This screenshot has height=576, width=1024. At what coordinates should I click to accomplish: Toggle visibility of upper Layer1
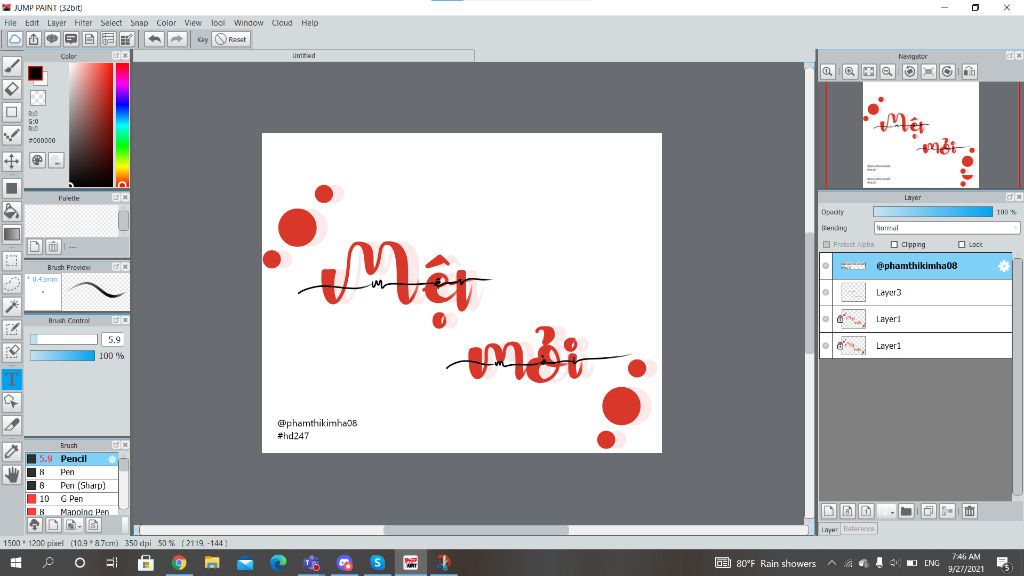(826, 319)
